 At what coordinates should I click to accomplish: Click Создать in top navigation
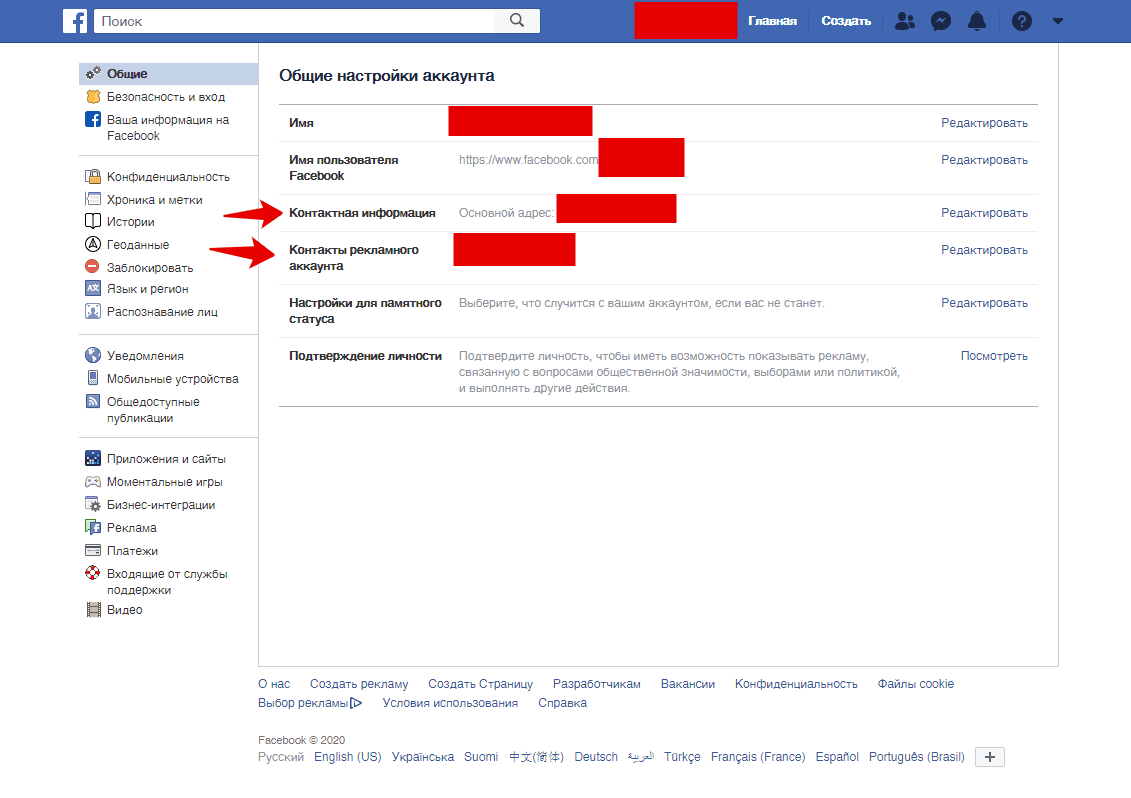click(846, 21)
